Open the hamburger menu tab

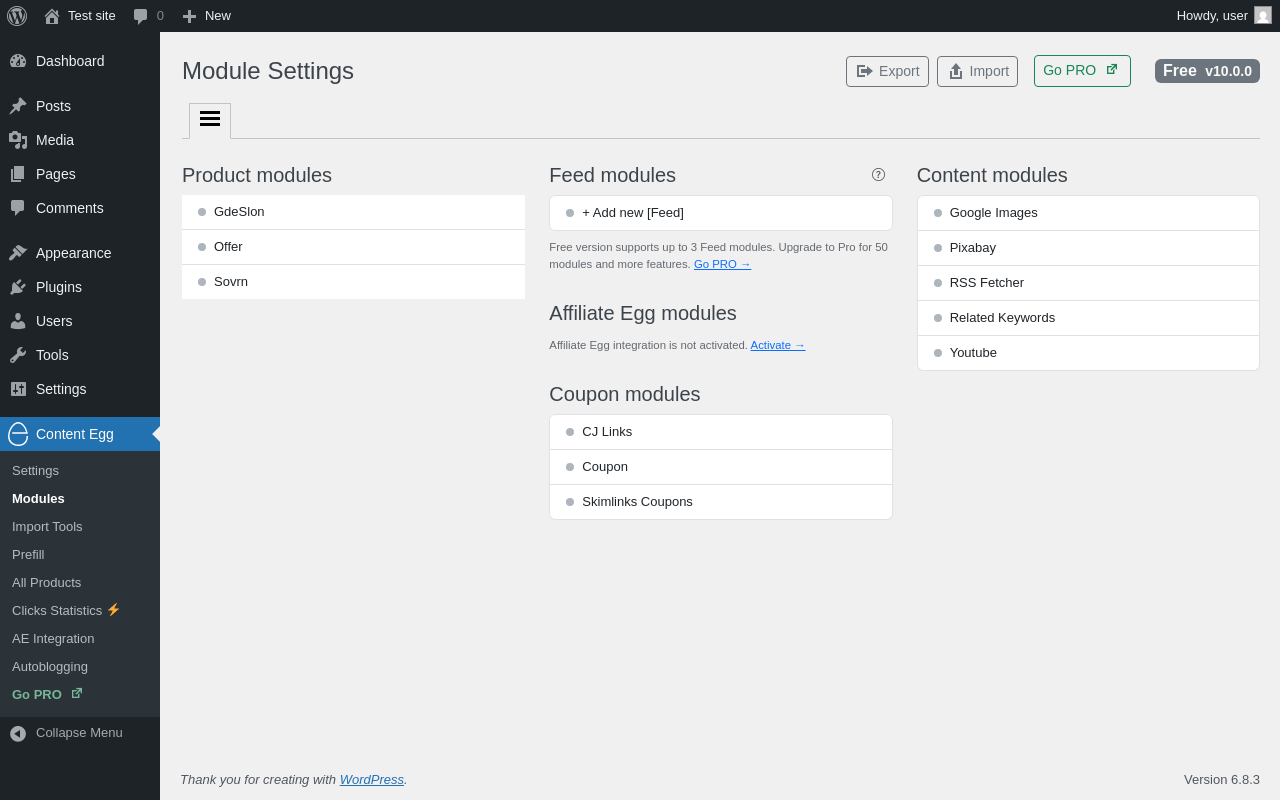tap(210, 119)
